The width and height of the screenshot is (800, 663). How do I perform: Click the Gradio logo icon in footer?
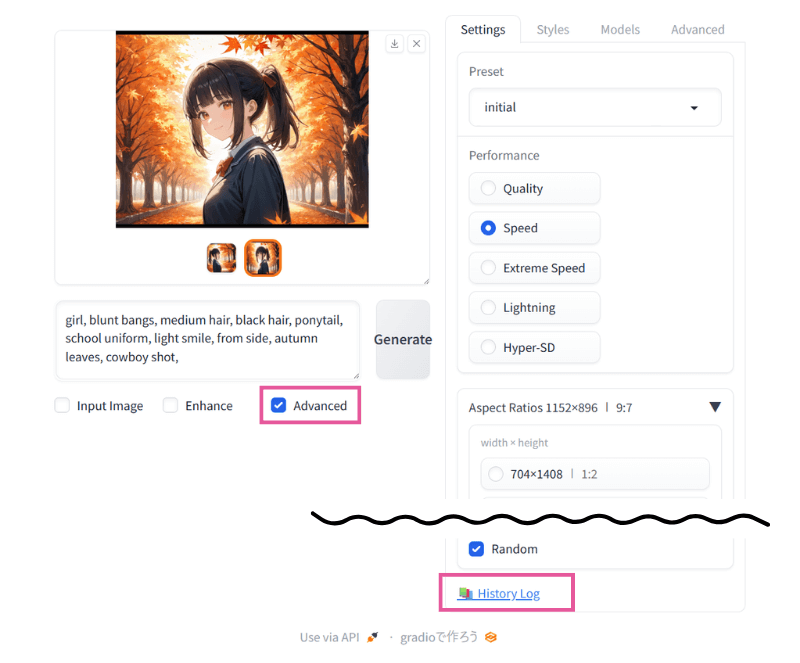click(491, 637)
